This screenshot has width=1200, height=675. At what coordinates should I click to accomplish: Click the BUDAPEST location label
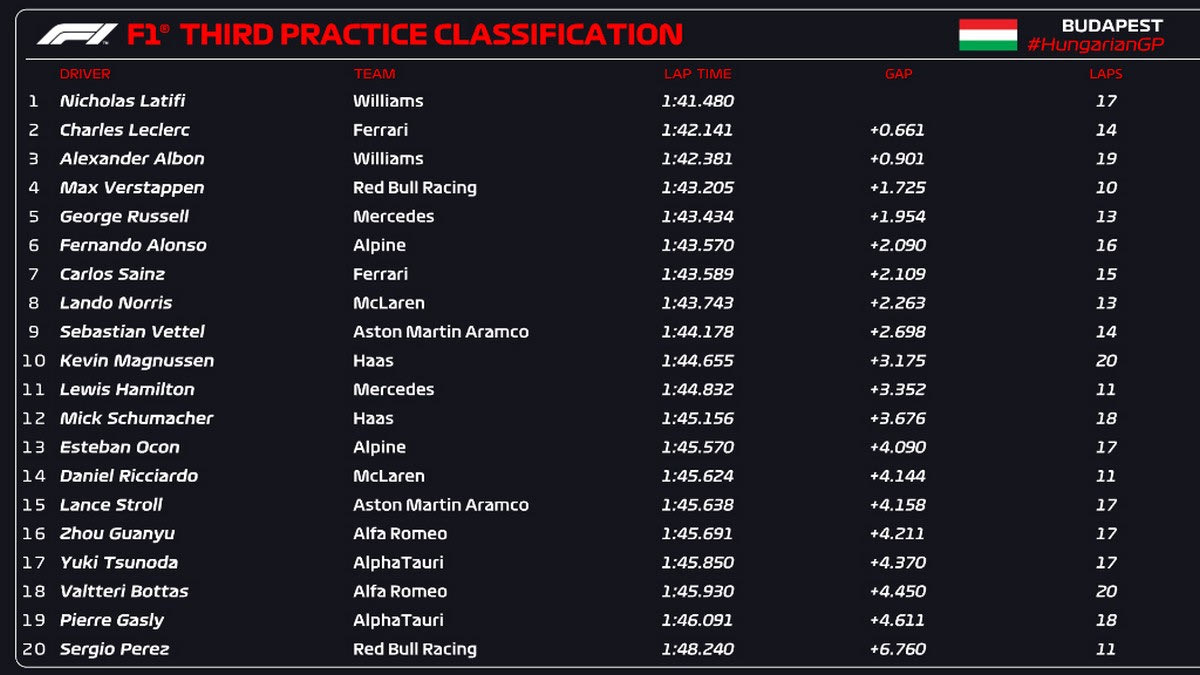click(x=1112, y=25)
